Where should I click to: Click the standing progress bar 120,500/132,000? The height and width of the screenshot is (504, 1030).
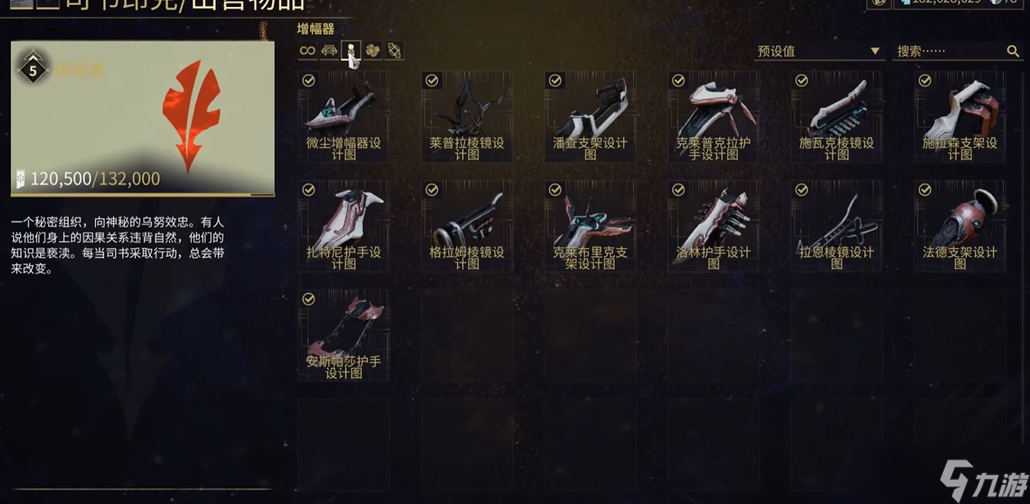143,195
